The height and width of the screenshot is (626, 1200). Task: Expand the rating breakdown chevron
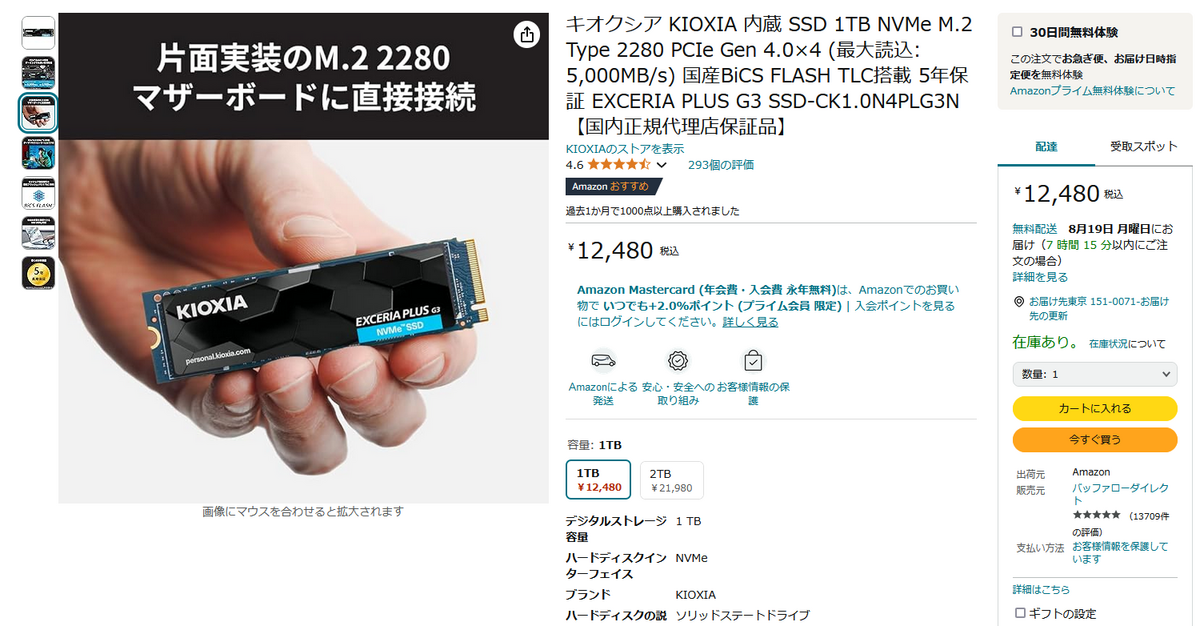(661, 165)
